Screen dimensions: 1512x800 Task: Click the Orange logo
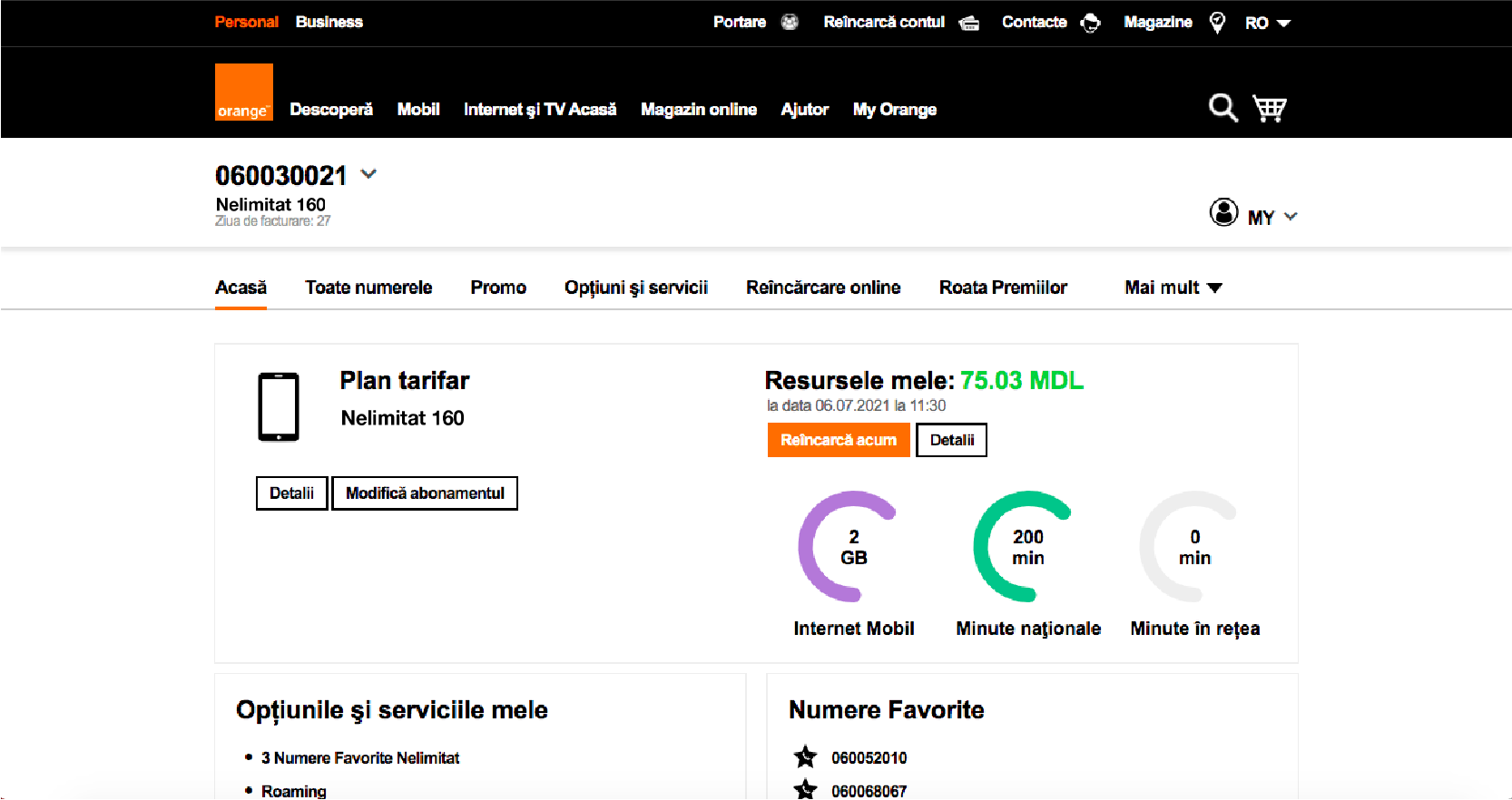(x=243, y=93)
